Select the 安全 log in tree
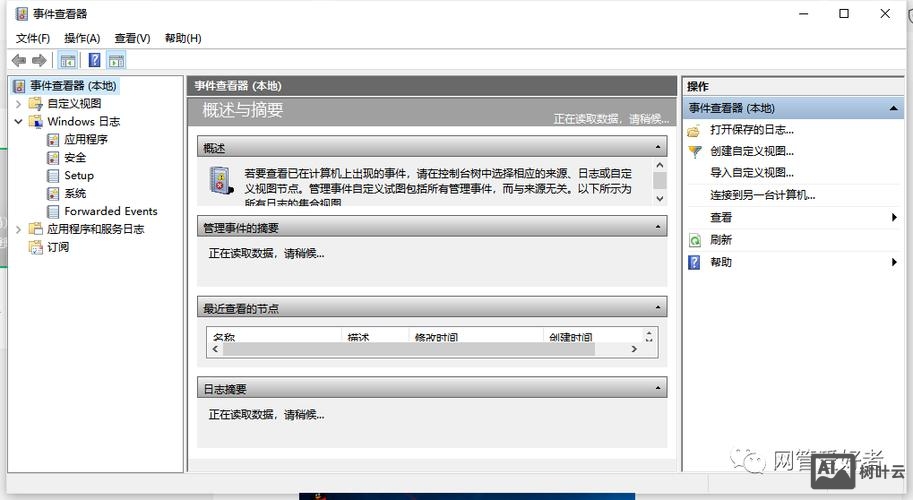913x500 pixels. pos(75,158)
